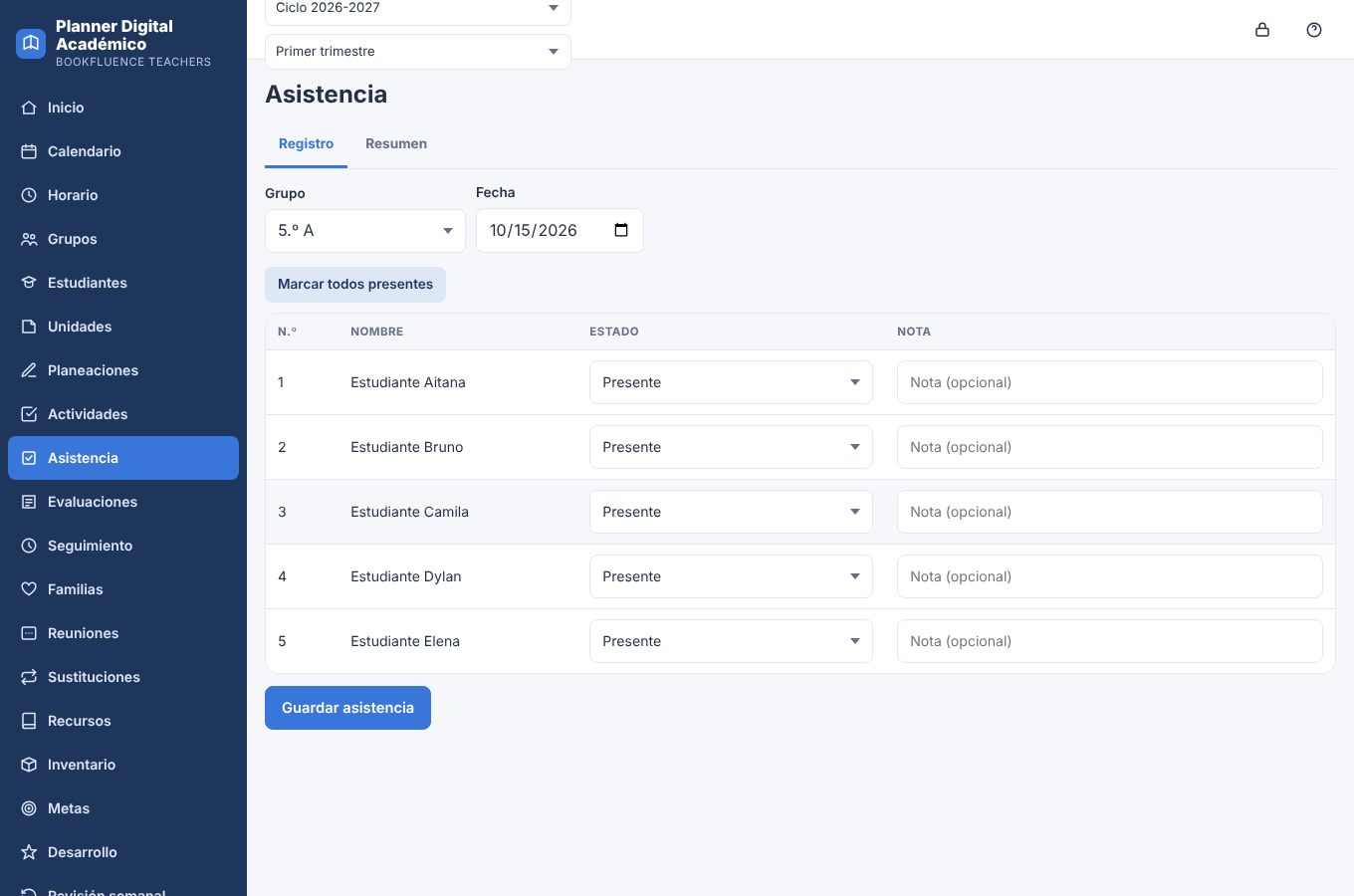Click the Planeaciones pencil icon
The image size is (1354, 896).
[x=29, y=370]
